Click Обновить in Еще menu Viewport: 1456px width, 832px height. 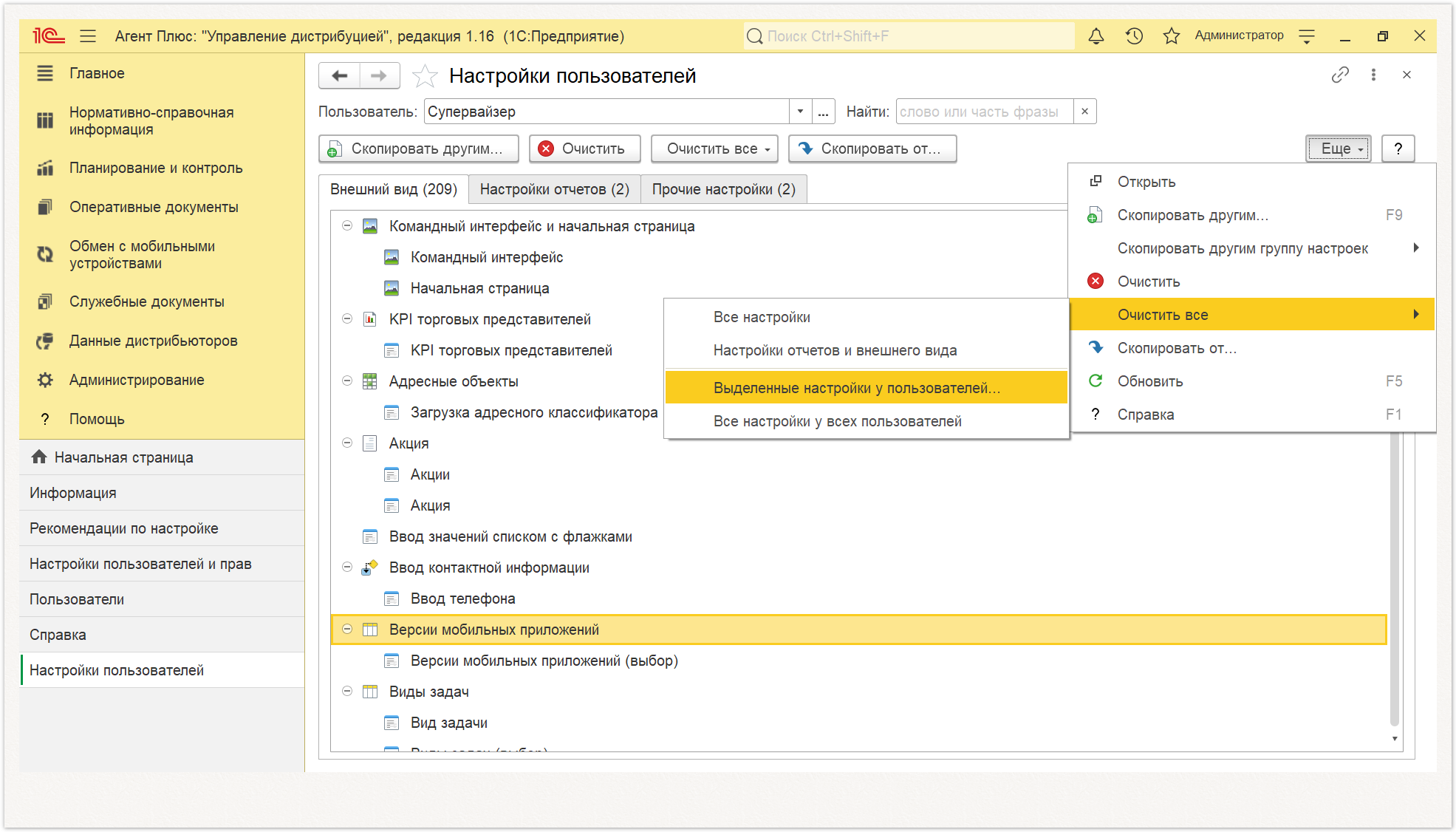point(1252,381)
